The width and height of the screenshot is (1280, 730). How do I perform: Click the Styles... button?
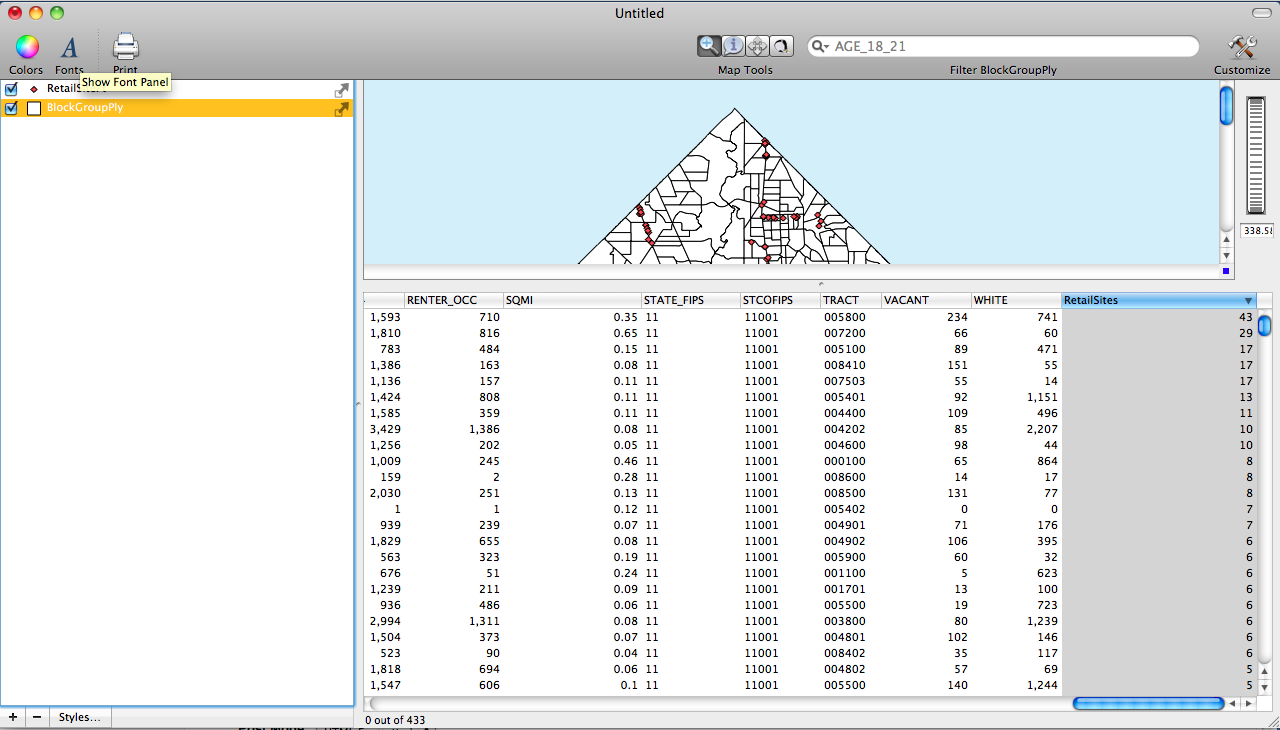[79, 717]
